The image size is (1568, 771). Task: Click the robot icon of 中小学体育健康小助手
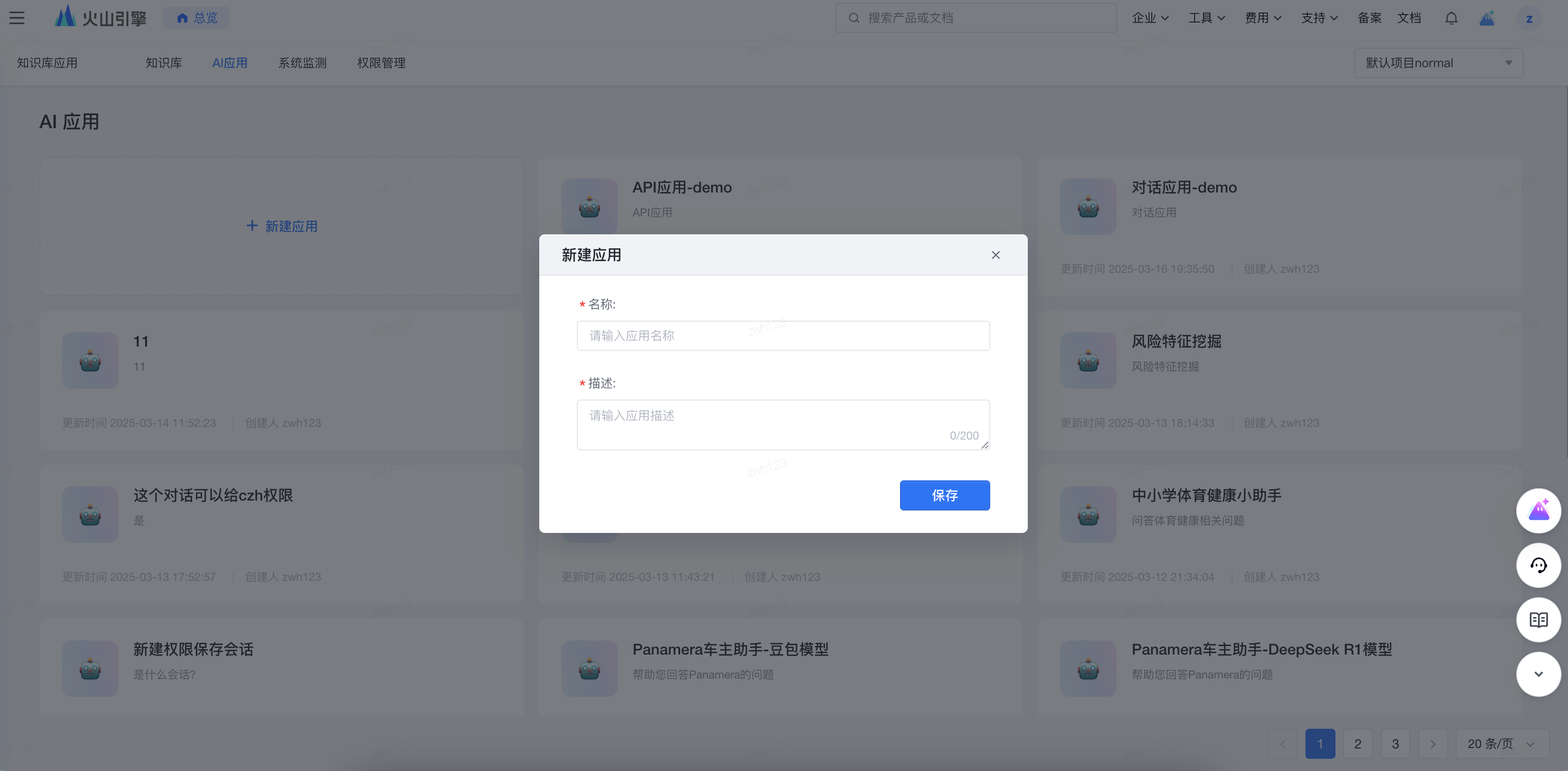[1088, 515]
